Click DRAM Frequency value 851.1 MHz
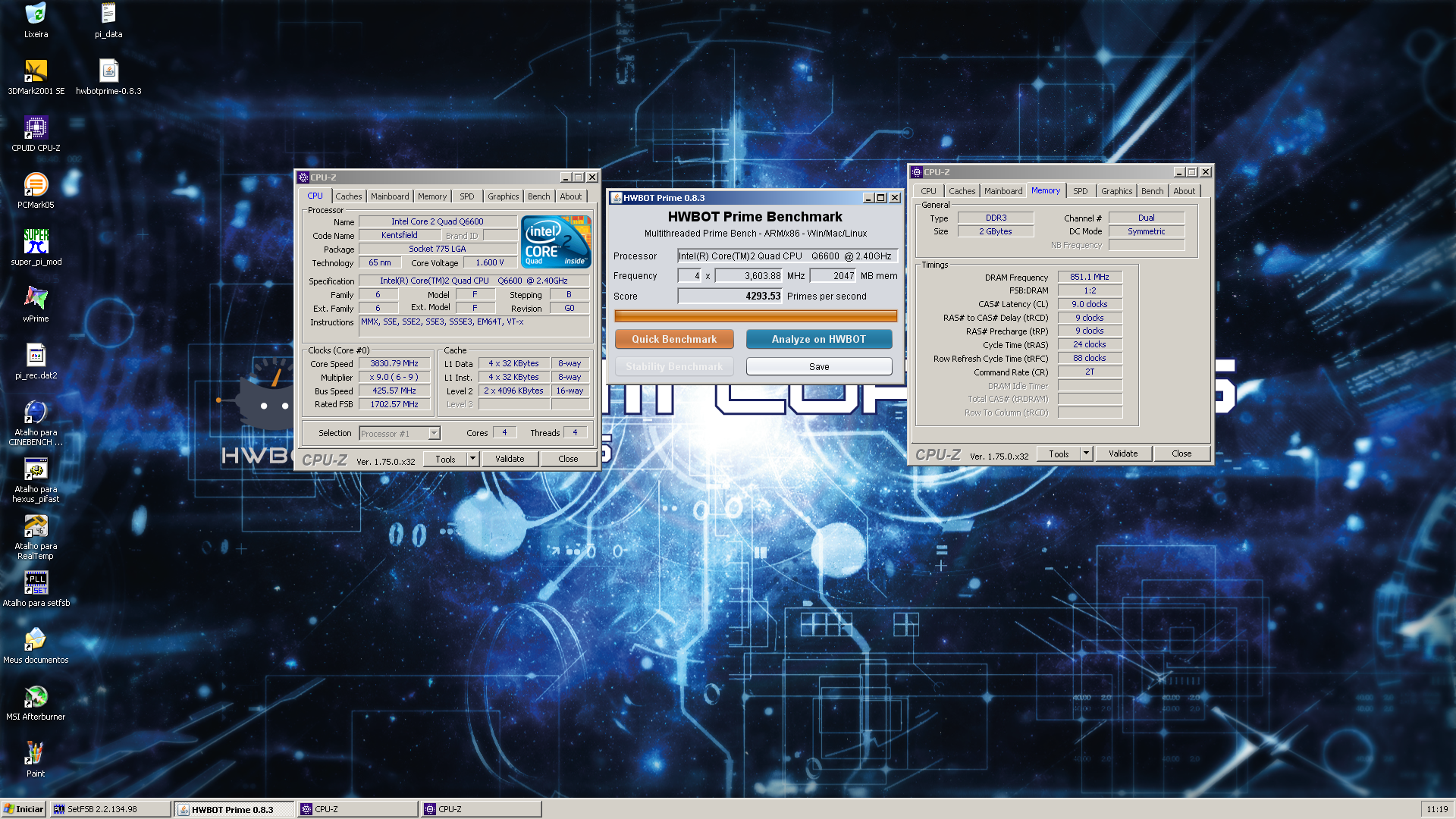The width and height of the screenshot is (1456, 819). 1090,278
